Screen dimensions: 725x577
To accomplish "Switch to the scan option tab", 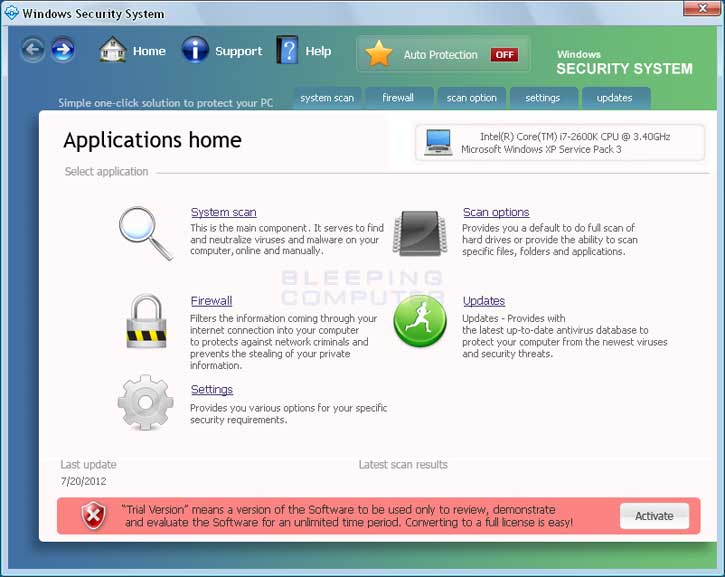I will [471, 98].
